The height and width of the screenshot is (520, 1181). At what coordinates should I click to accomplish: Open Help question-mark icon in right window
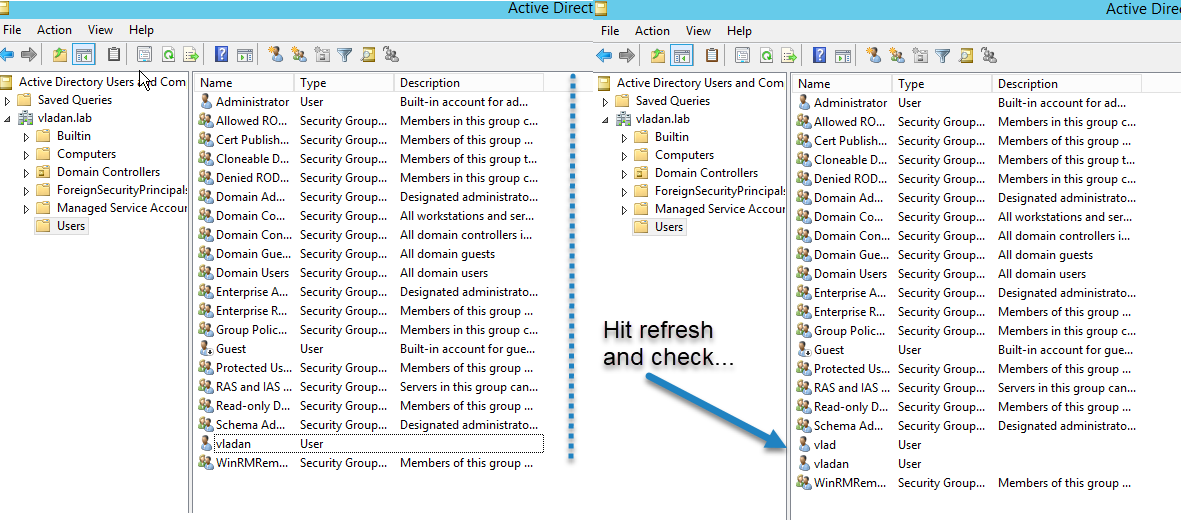coord(819,55)
